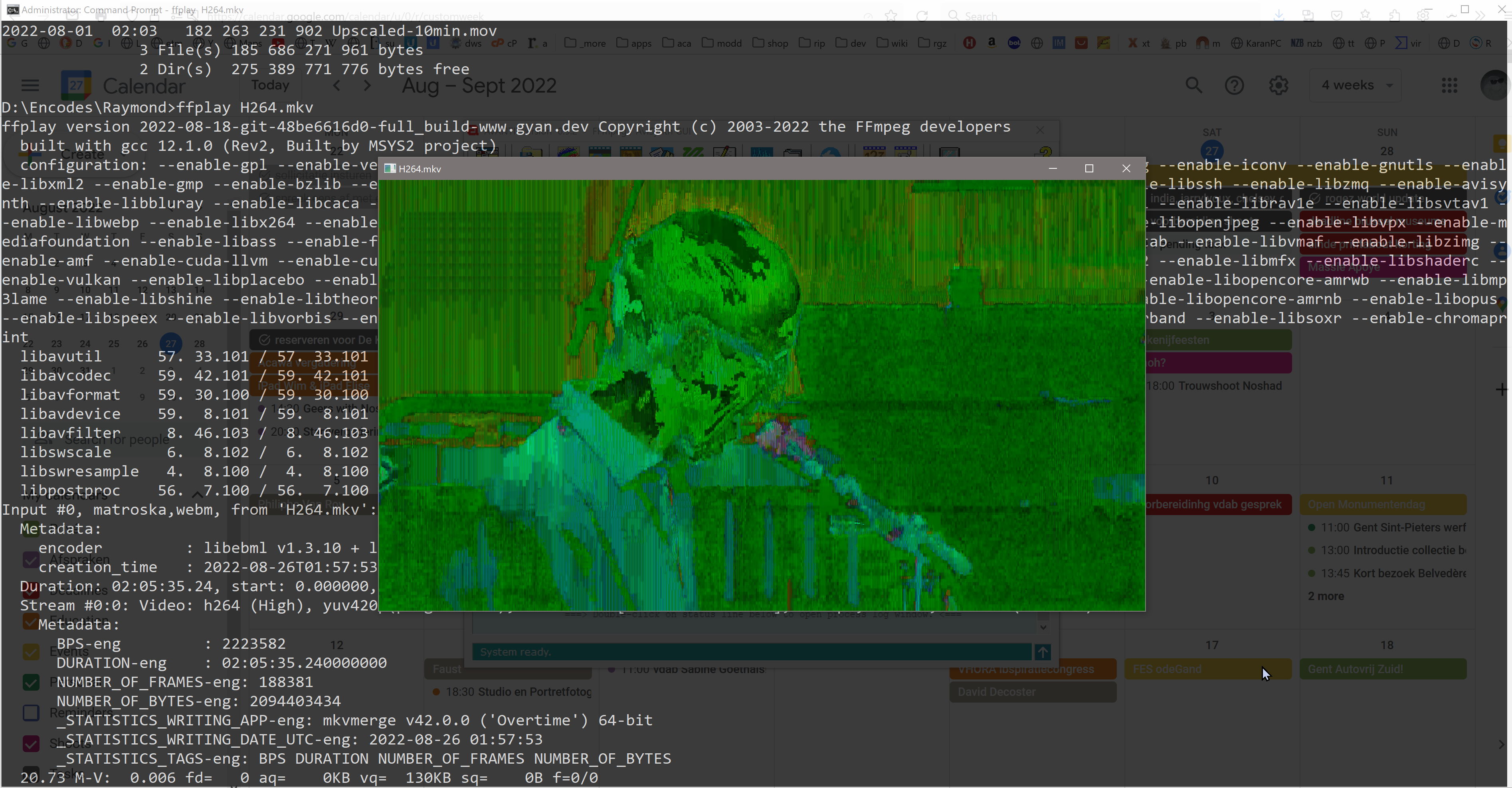Open the Support help question-mark icon
The image size is (1512, 788).
click(x=1234, y=86)
